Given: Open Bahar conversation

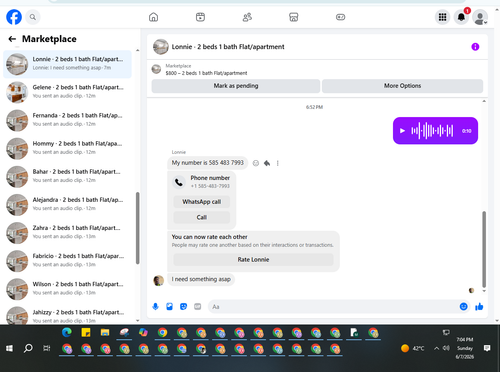Looking at the screenshot, I should coord(67,176).
